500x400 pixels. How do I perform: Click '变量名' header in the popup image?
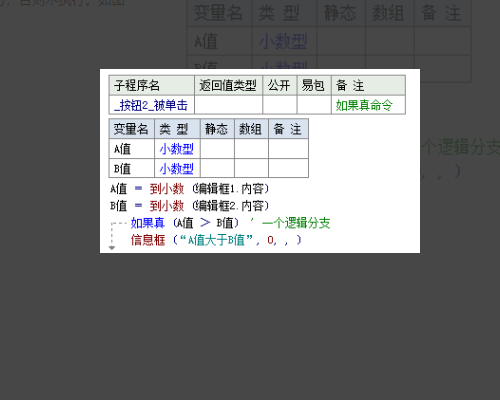tap(132, 129)
